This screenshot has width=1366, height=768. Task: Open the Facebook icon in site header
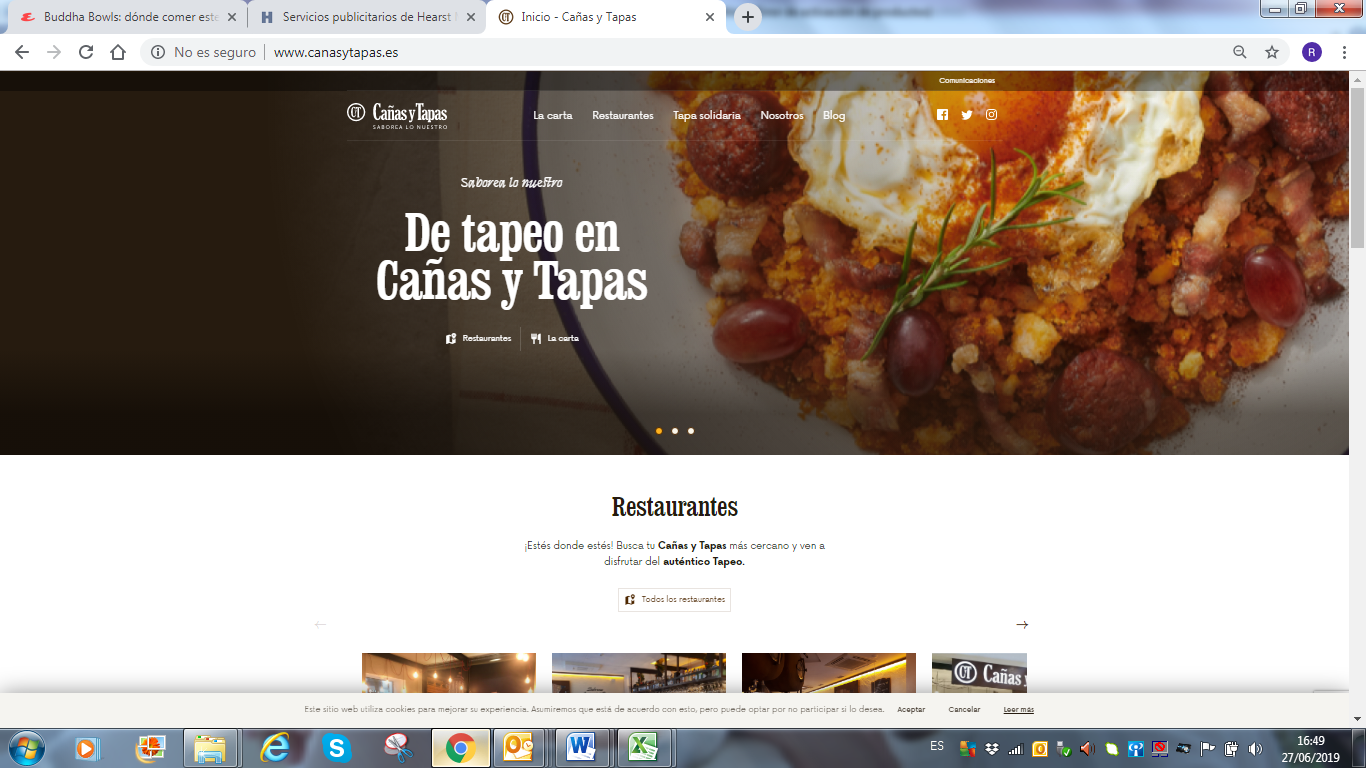(x=942, y=115)
